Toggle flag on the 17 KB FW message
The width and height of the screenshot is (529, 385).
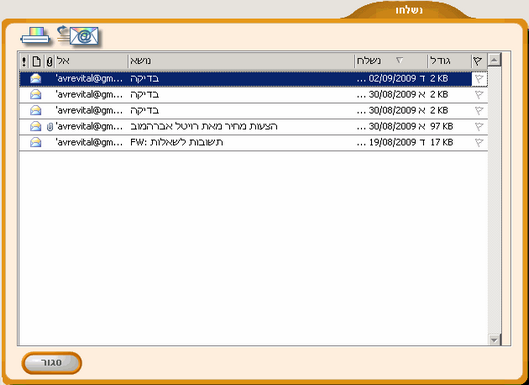click(x=479, y=142)
